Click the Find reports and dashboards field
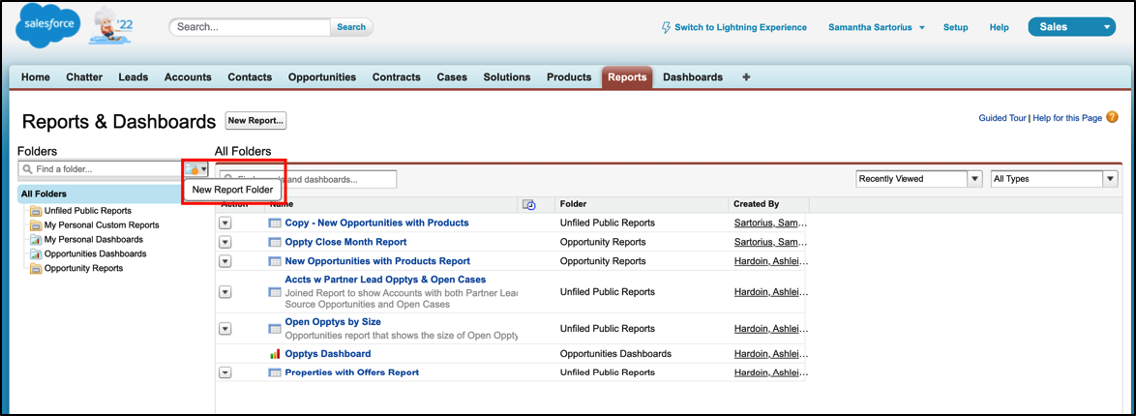This screenshot has width=1138, height=417. click(308, 179)
